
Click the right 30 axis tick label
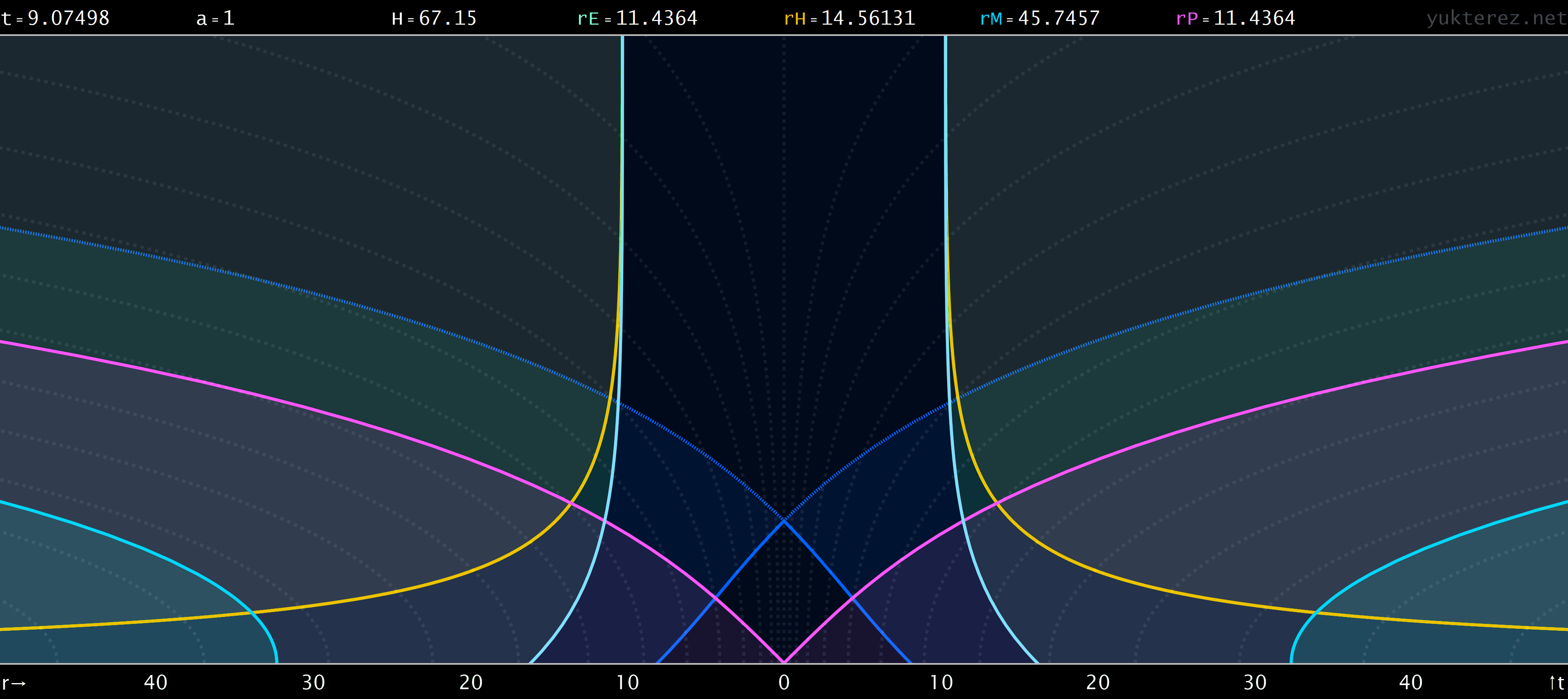[x=1254, y=683]
